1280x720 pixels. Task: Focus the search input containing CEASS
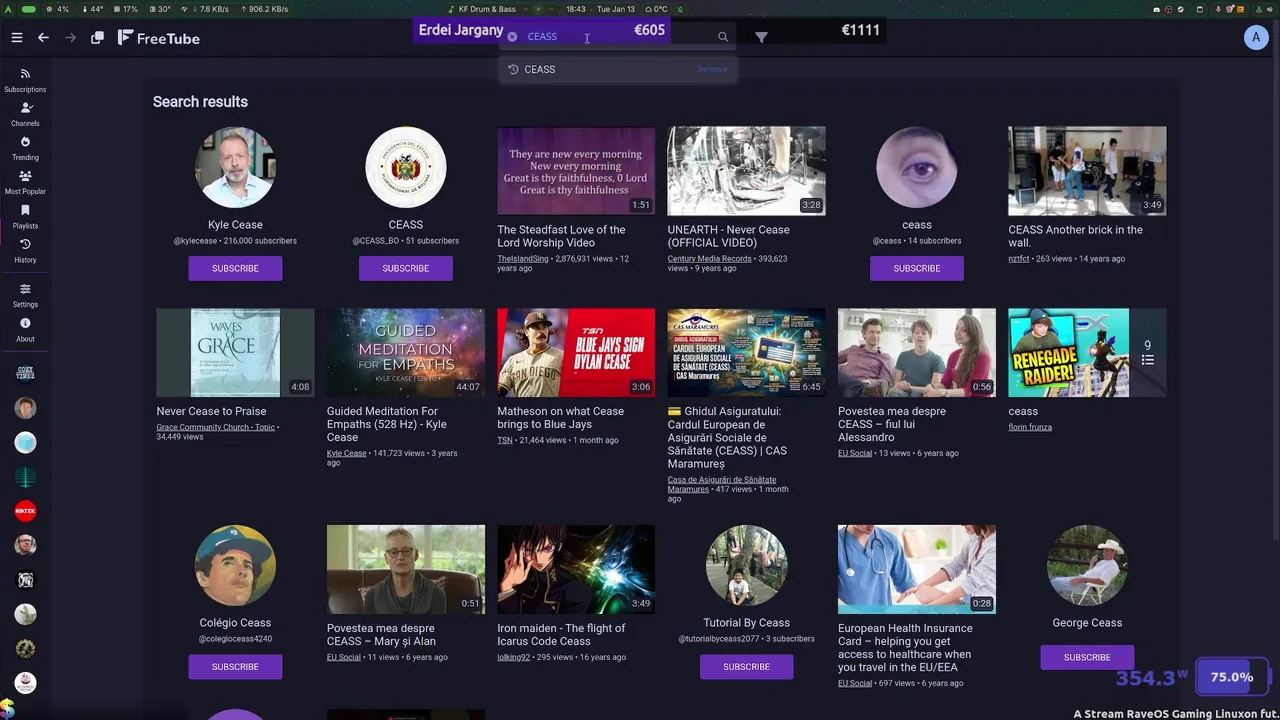click(x=615, y=37)
